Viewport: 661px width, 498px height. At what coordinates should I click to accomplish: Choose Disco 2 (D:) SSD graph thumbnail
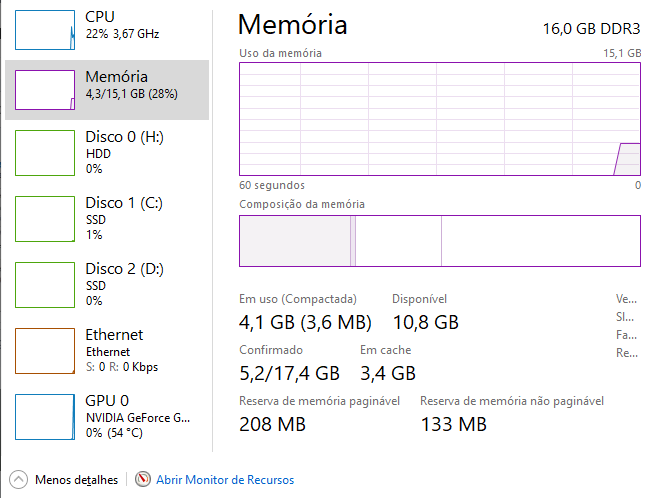coord(45,285)
